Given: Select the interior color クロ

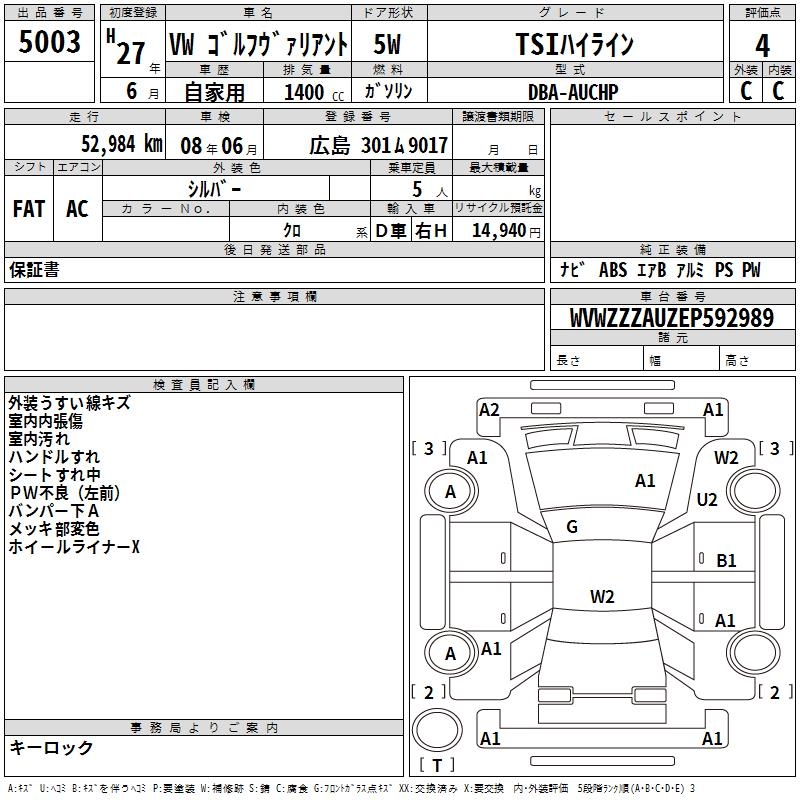Looking at the screenshot, I should click(x=292, y=231).
